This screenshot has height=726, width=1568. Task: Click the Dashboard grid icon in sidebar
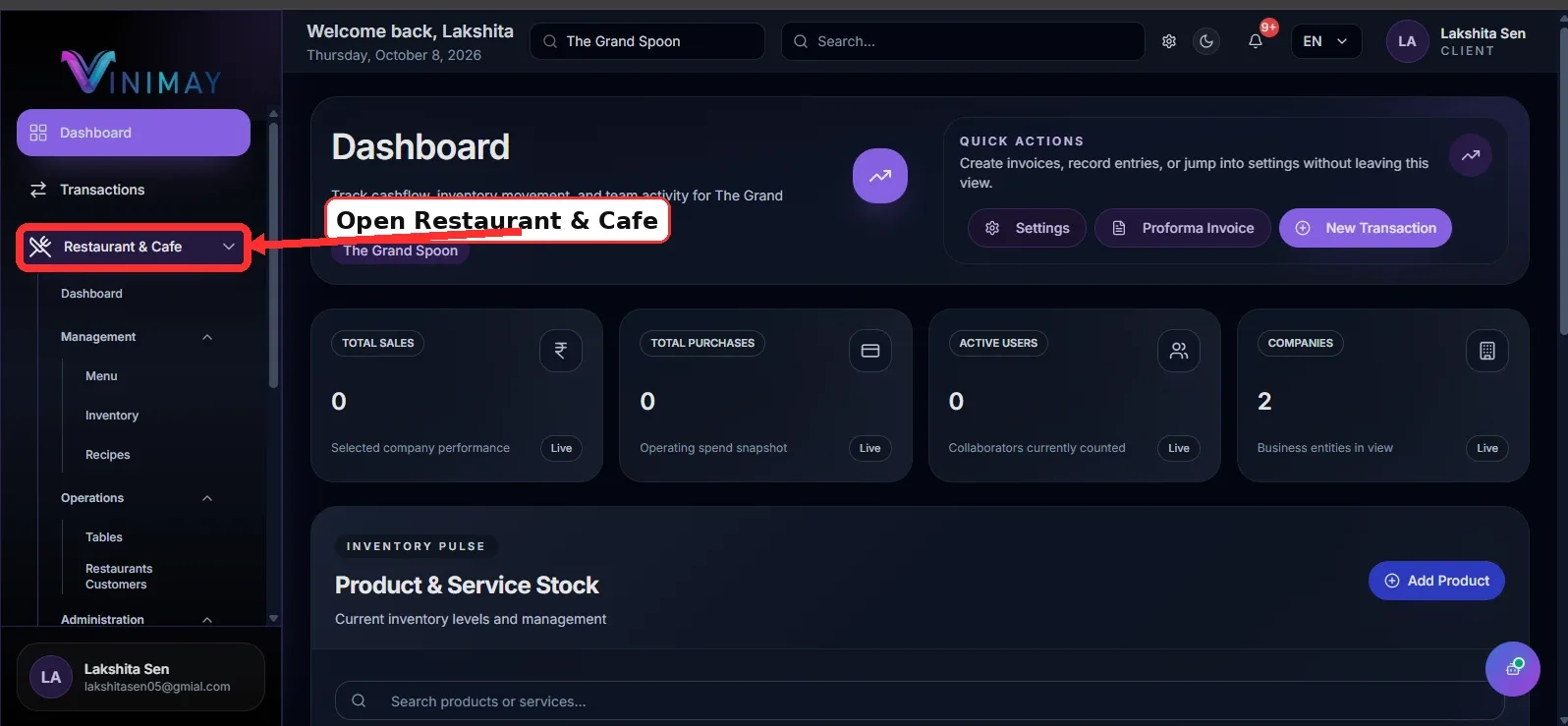(38, 133)
